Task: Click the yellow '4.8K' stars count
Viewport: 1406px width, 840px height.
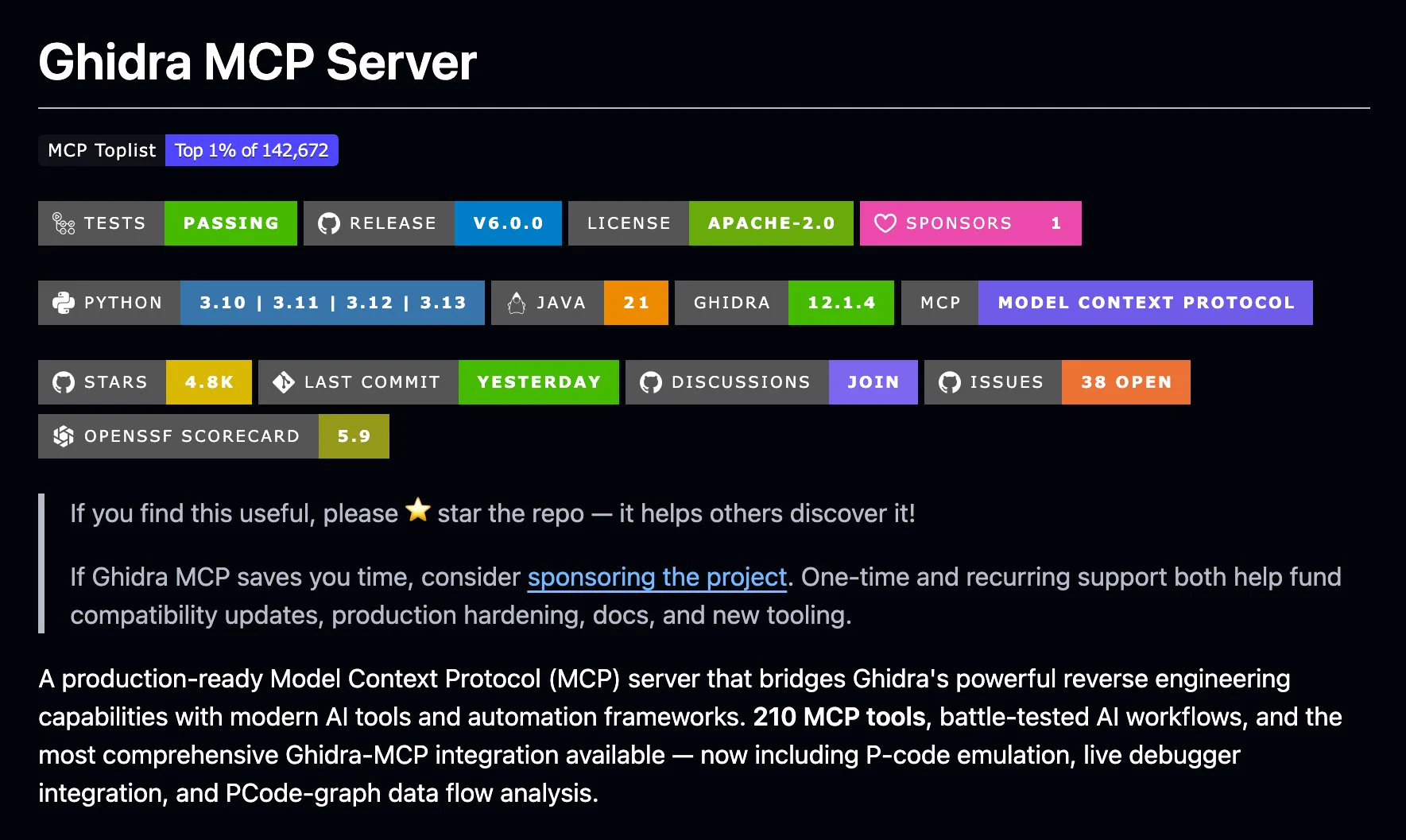Action: click(209, 382)
